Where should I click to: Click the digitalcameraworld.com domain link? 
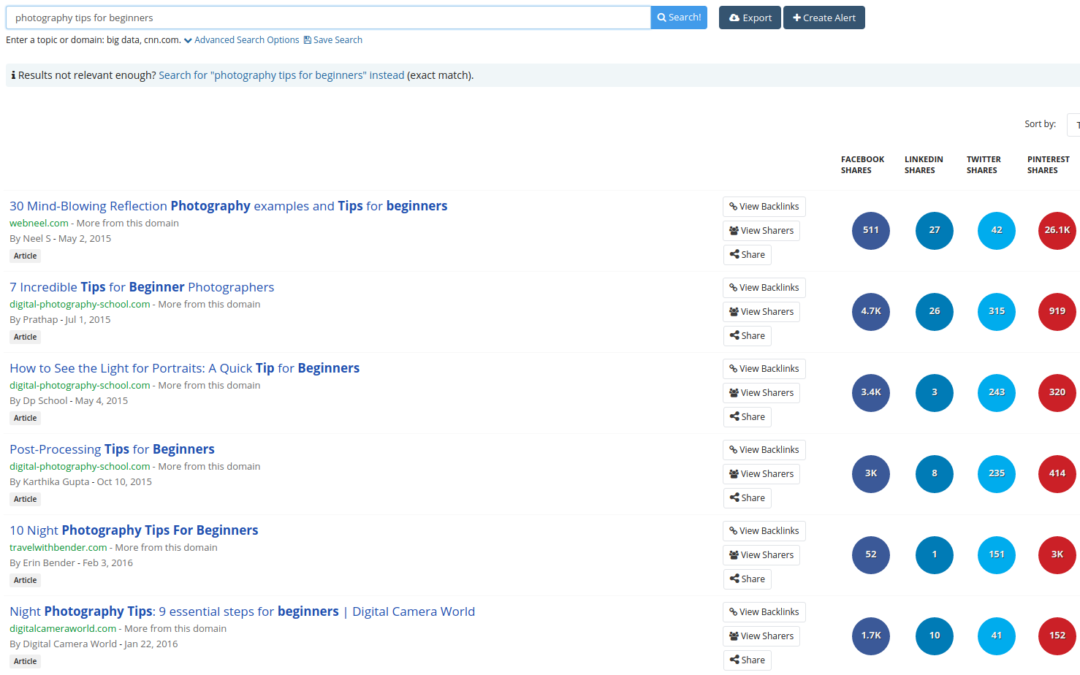pos(63,629)
